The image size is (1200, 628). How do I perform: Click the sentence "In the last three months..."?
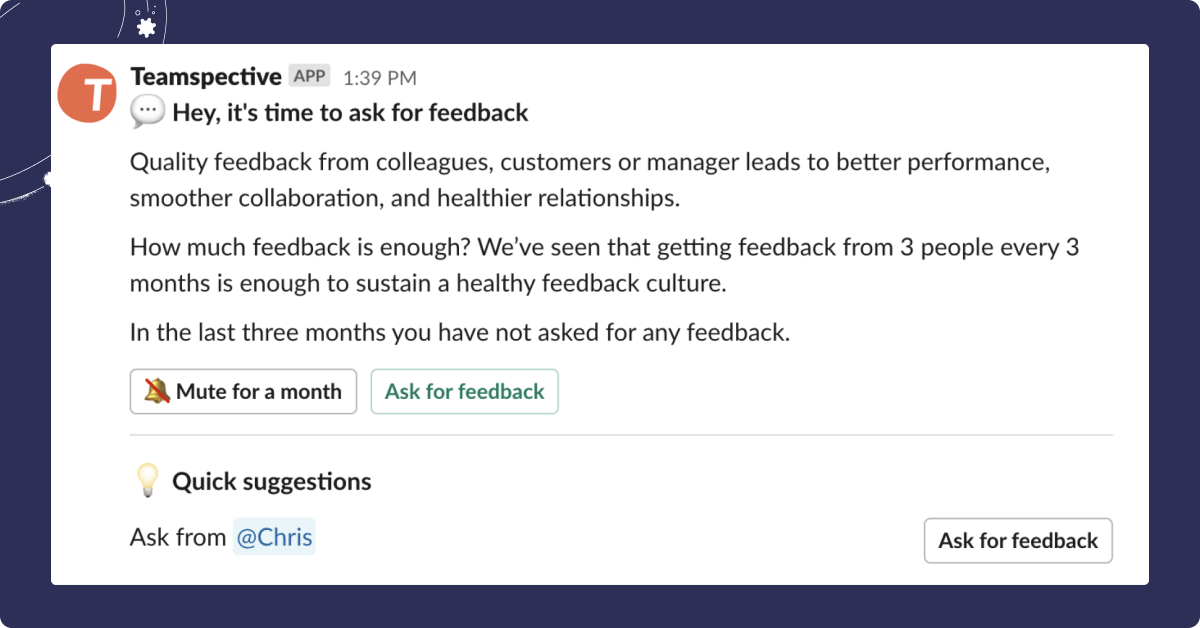(x=460, y=333)
